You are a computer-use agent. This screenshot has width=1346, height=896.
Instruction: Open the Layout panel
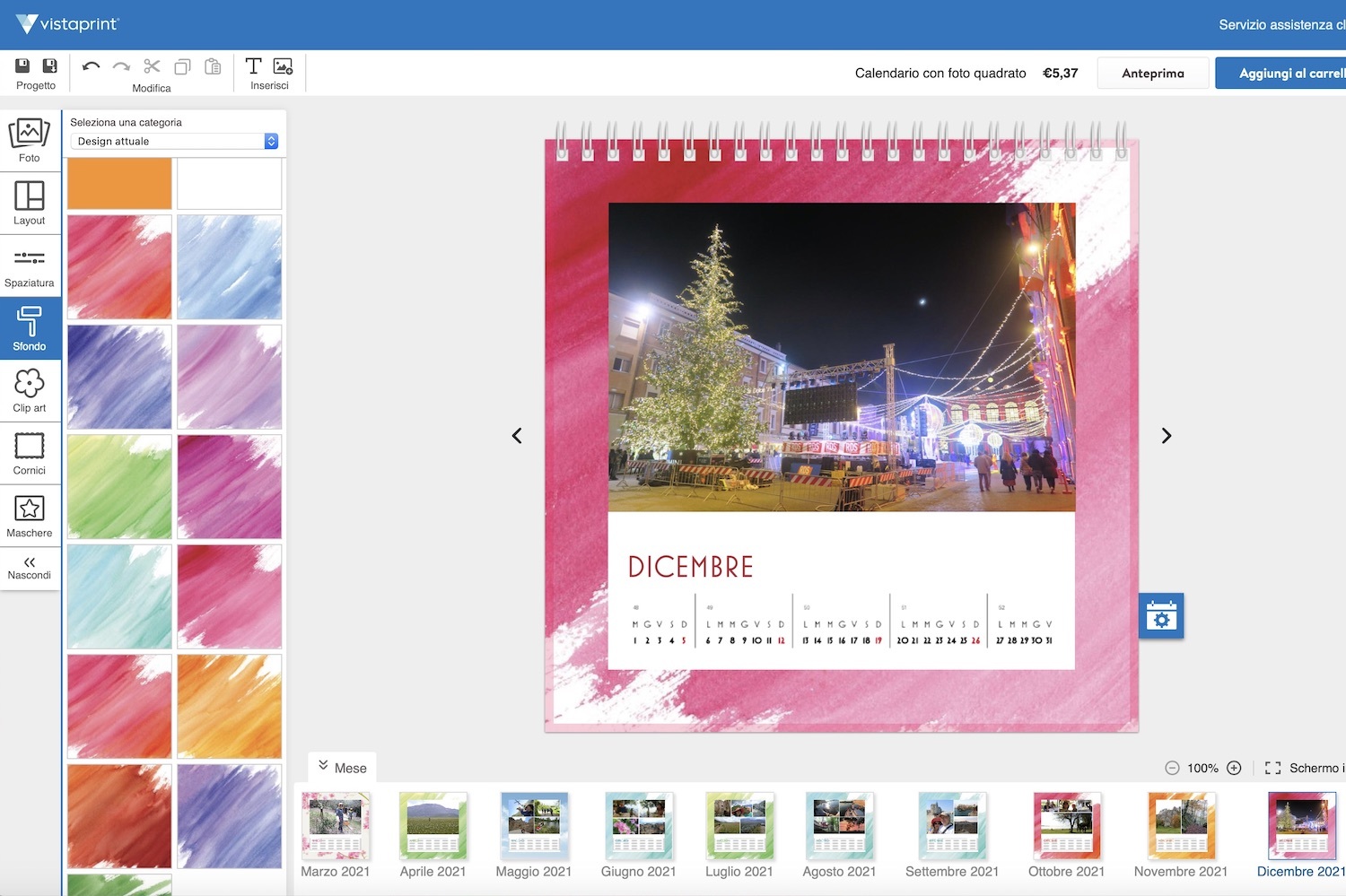coord(30,204)
